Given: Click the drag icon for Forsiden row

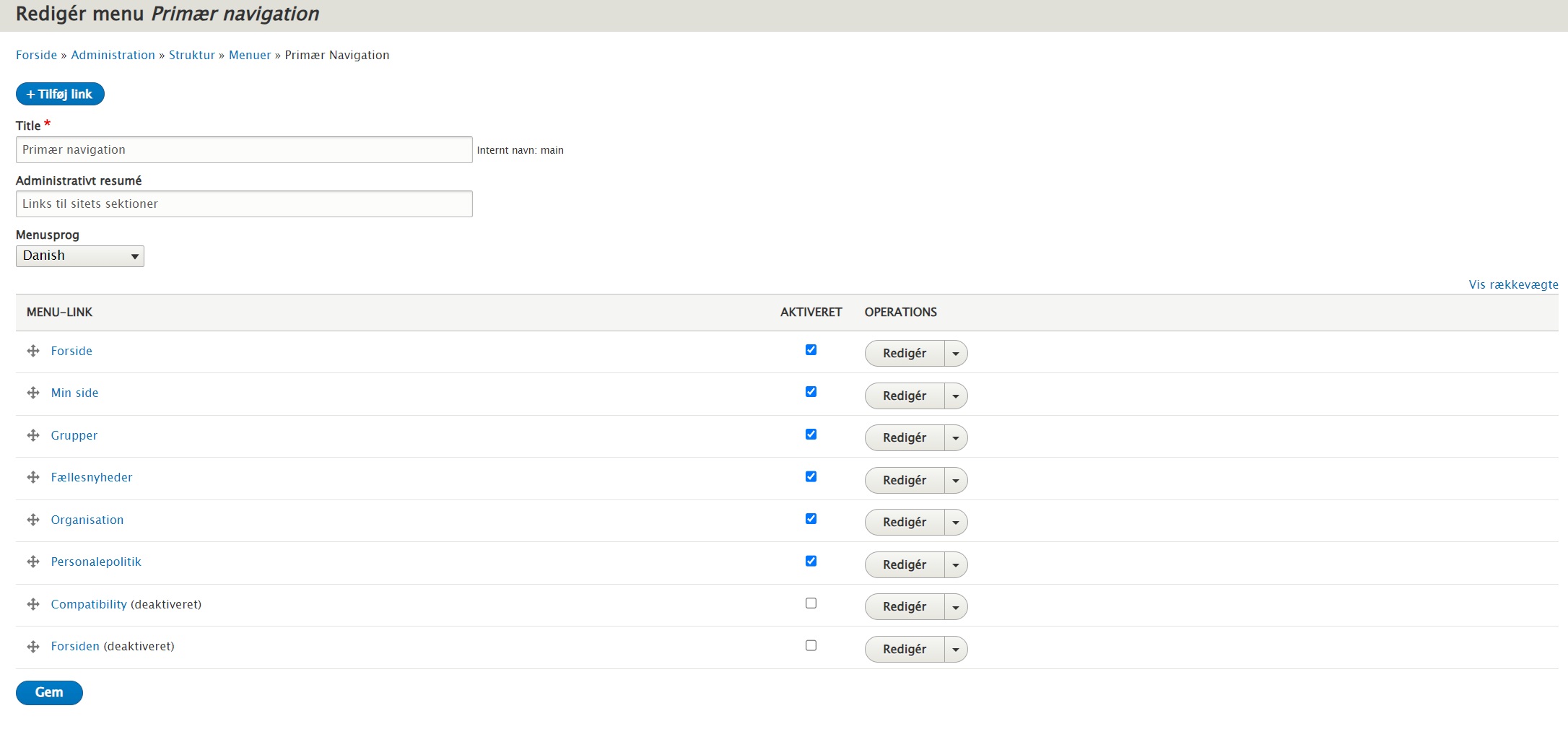Looking at the screenshot, I should [x=33, y=647].
